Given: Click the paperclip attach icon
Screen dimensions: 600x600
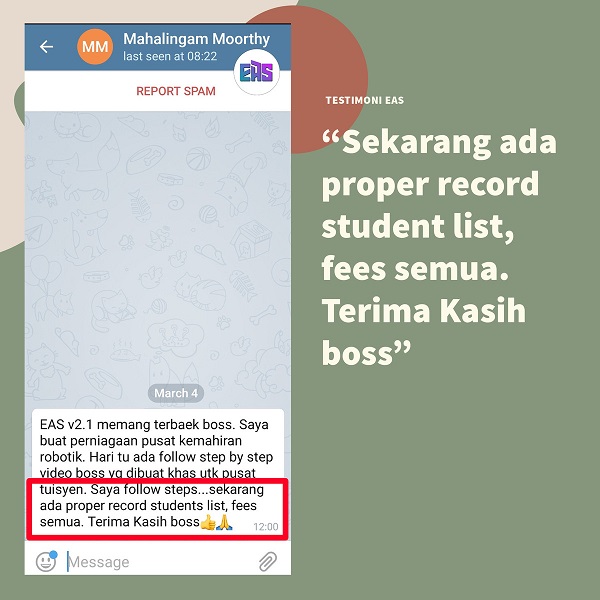Looking at the screenshot, I should pyautogui.click(x=267, y=562).
